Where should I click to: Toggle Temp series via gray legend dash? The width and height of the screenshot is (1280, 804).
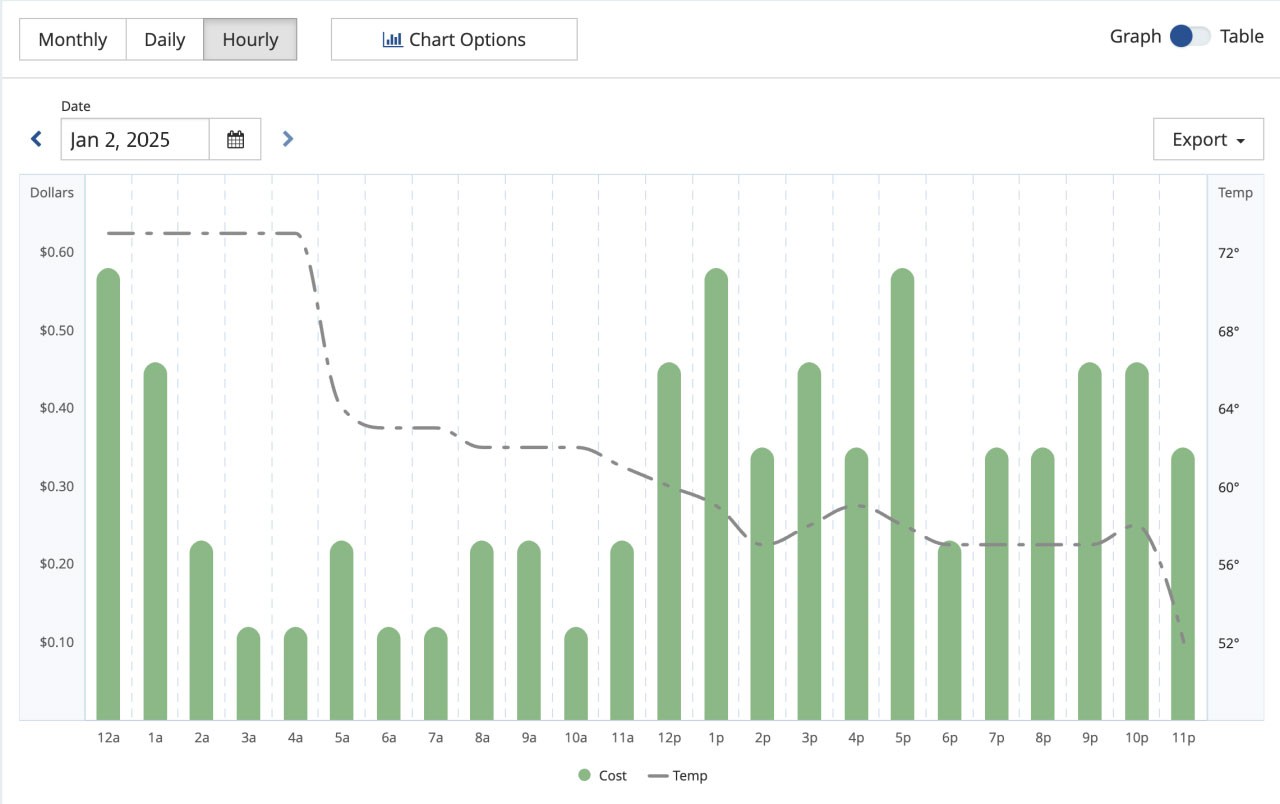click(x=658, y=775)
